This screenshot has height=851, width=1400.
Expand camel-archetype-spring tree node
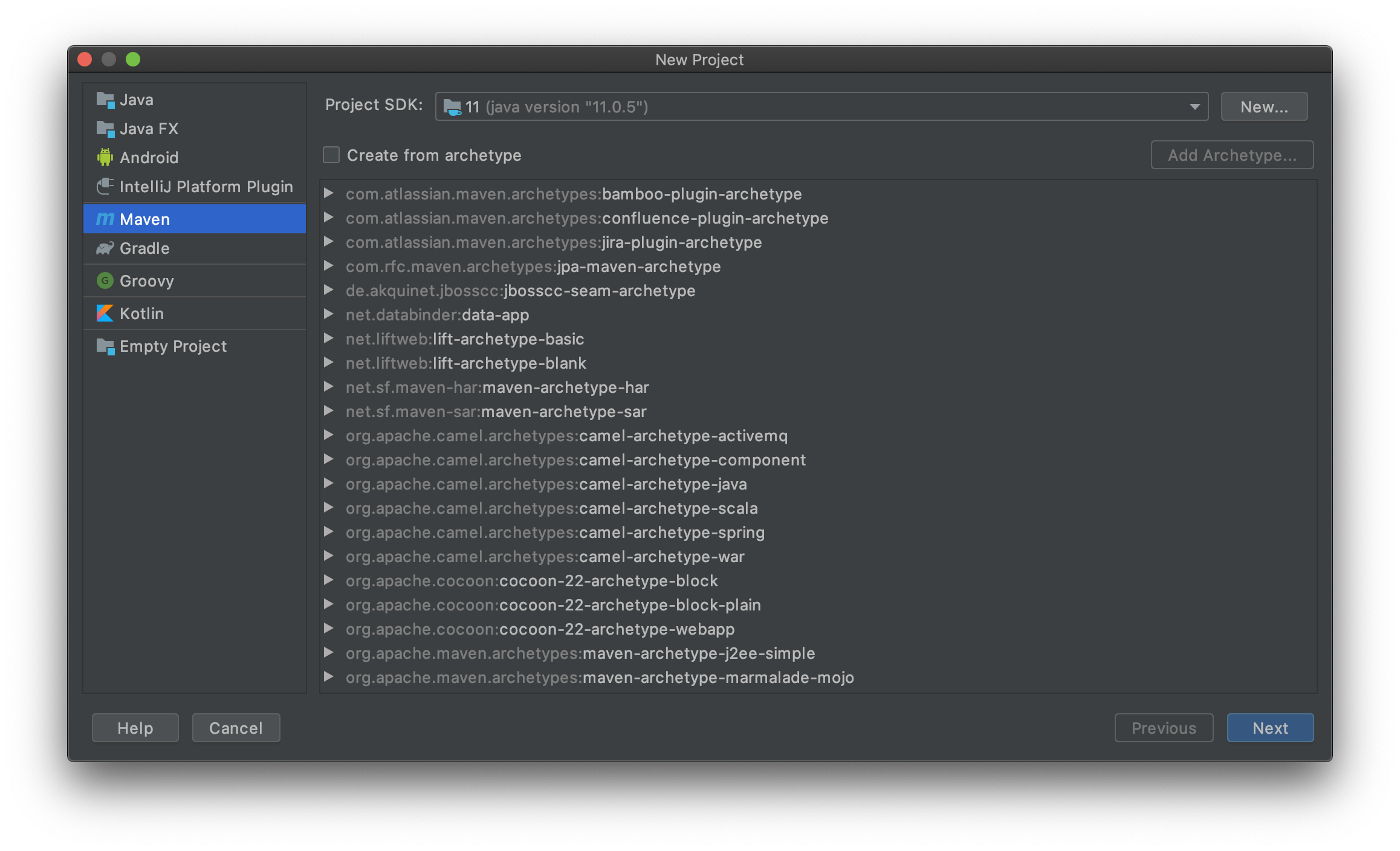pos(329,532)
